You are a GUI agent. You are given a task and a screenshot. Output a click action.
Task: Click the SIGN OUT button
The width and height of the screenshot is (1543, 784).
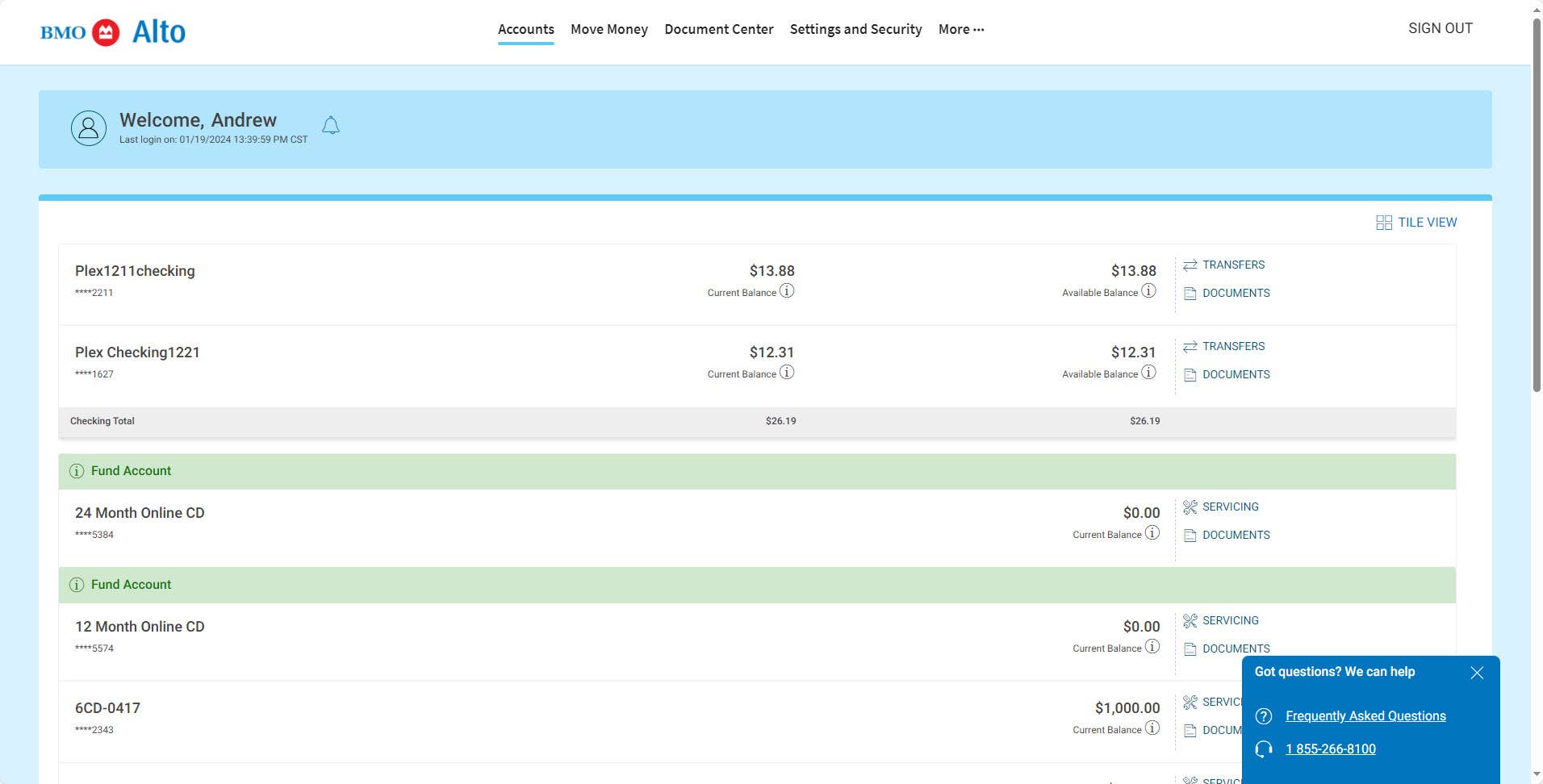point(1440,28)
